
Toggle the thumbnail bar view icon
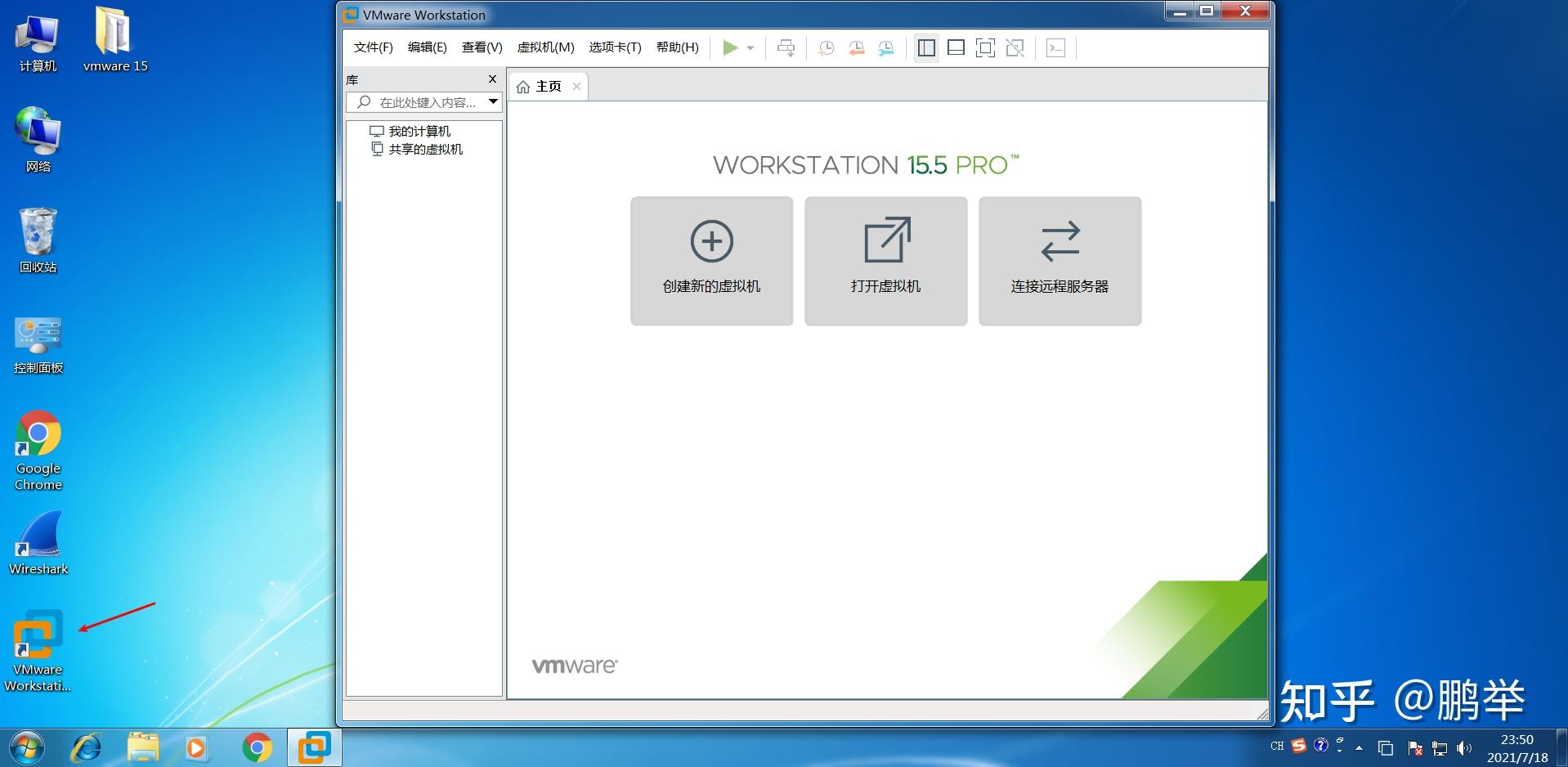[956, 48]
